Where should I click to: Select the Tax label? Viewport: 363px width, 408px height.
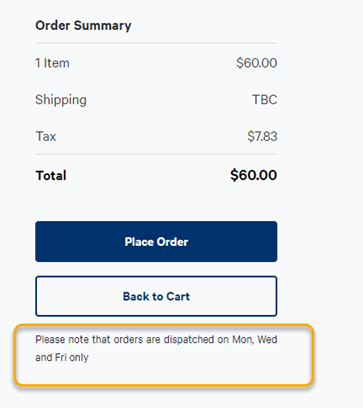[46, 136]
